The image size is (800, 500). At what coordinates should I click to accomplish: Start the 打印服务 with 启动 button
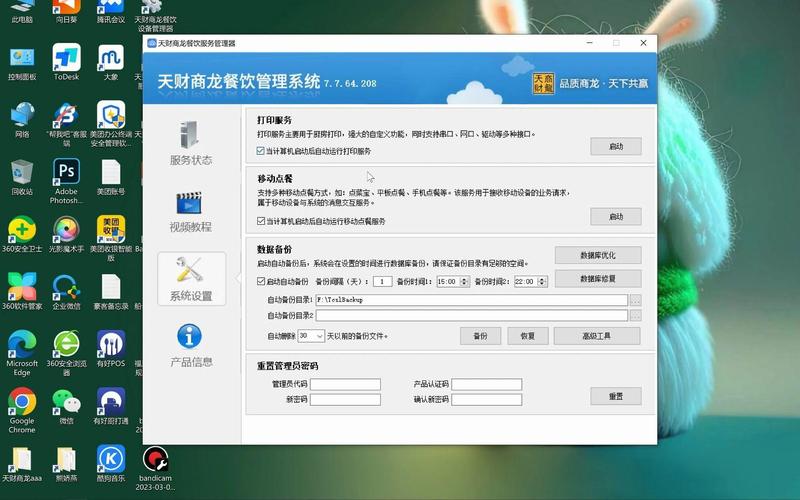coord(616,146)
